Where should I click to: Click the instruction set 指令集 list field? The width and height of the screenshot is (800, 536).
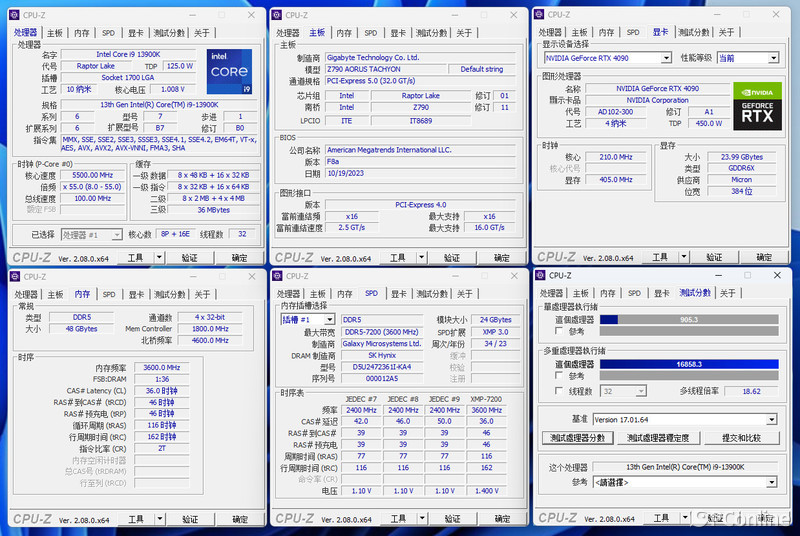[159, 144]
